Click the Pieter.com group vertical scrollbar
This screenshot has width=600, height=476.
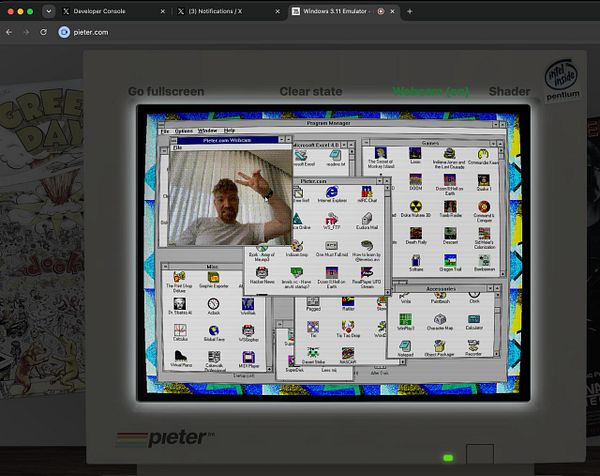tap(387, 240)
